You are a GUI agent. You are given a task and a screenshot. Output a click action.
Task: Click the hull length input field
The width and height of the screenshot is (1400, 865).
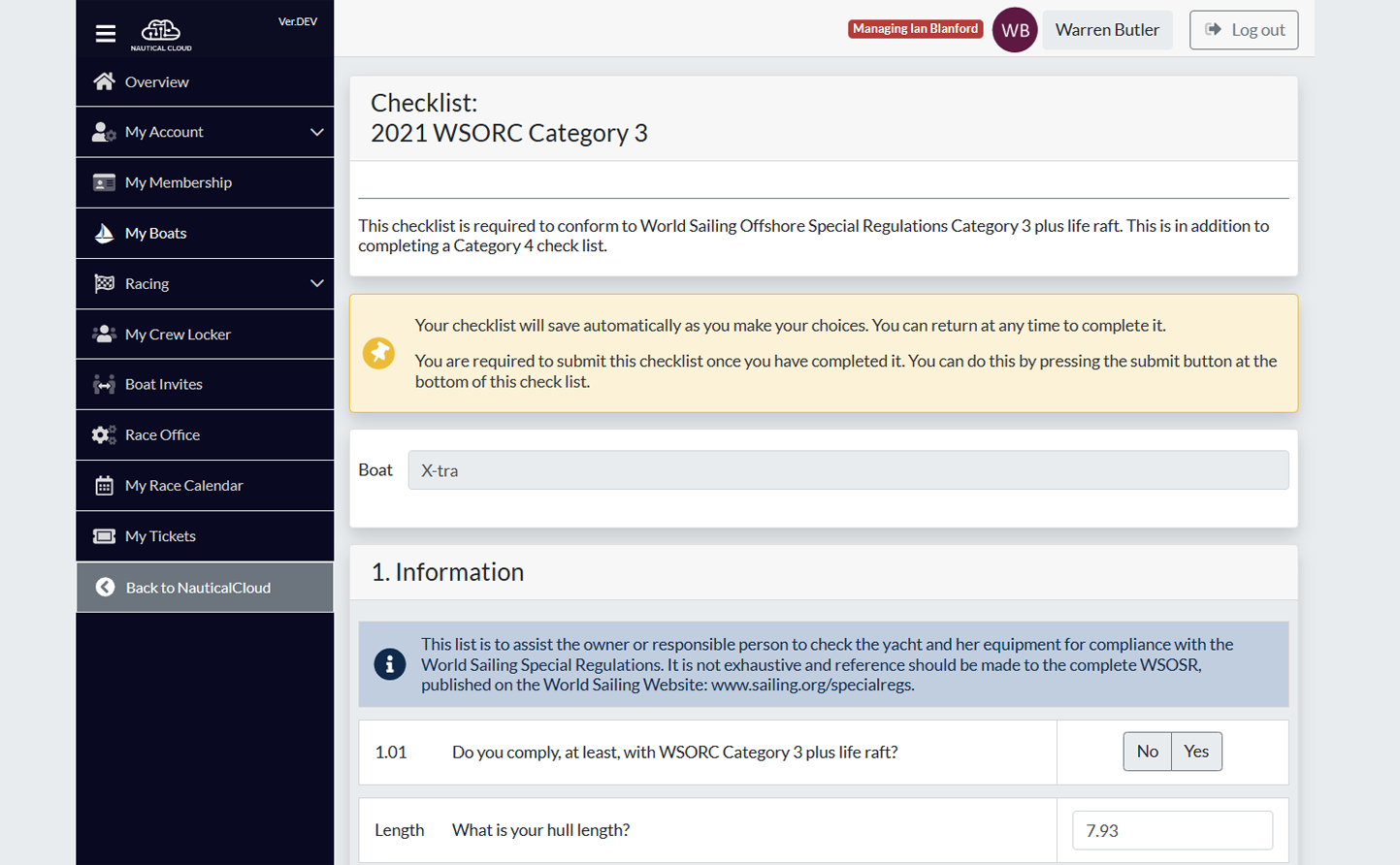click(1172, 830)
